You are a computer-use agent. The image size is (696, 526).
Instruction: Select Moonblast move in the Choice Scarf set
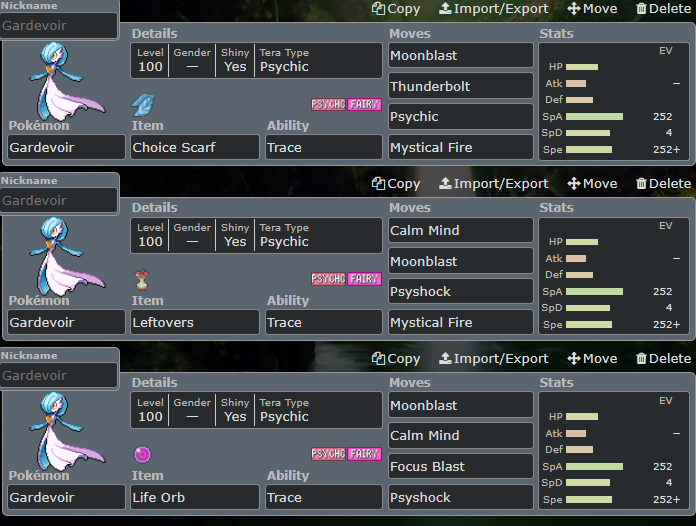tap(461, 55)
